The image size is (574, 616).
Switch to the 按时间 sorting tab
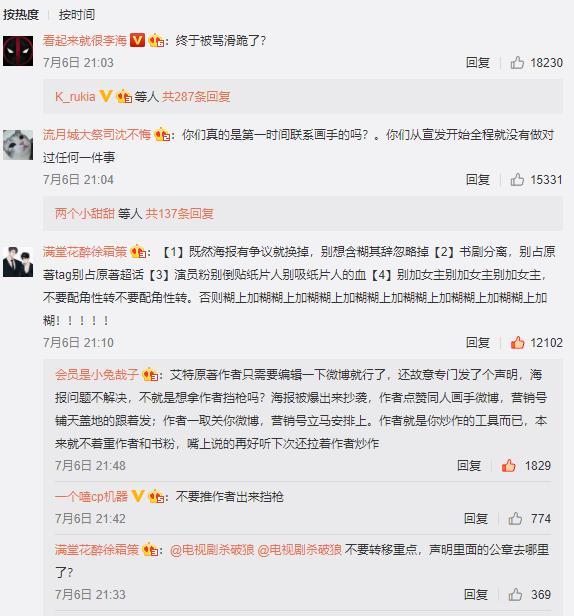point(77,15)
